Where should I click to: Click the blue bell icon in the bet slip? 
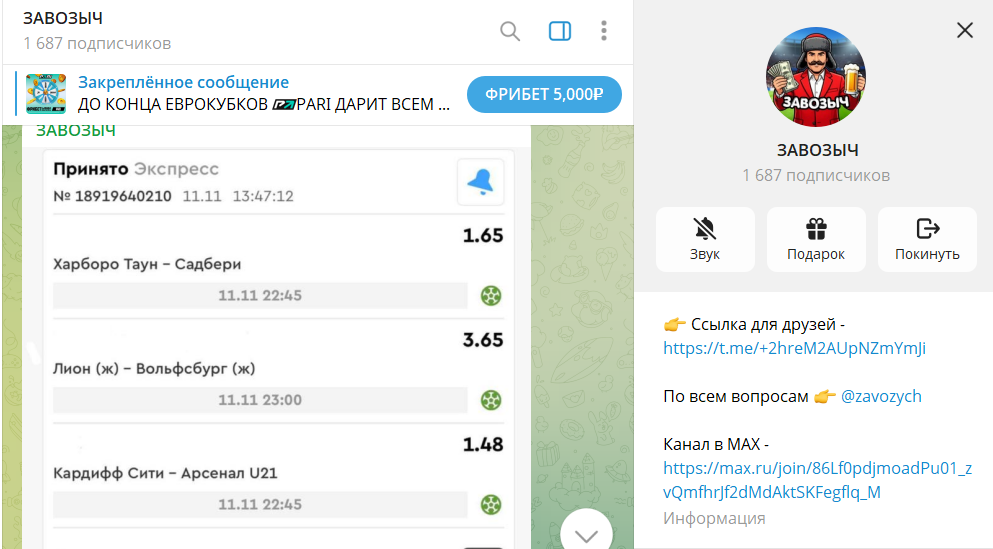(481, 182)
